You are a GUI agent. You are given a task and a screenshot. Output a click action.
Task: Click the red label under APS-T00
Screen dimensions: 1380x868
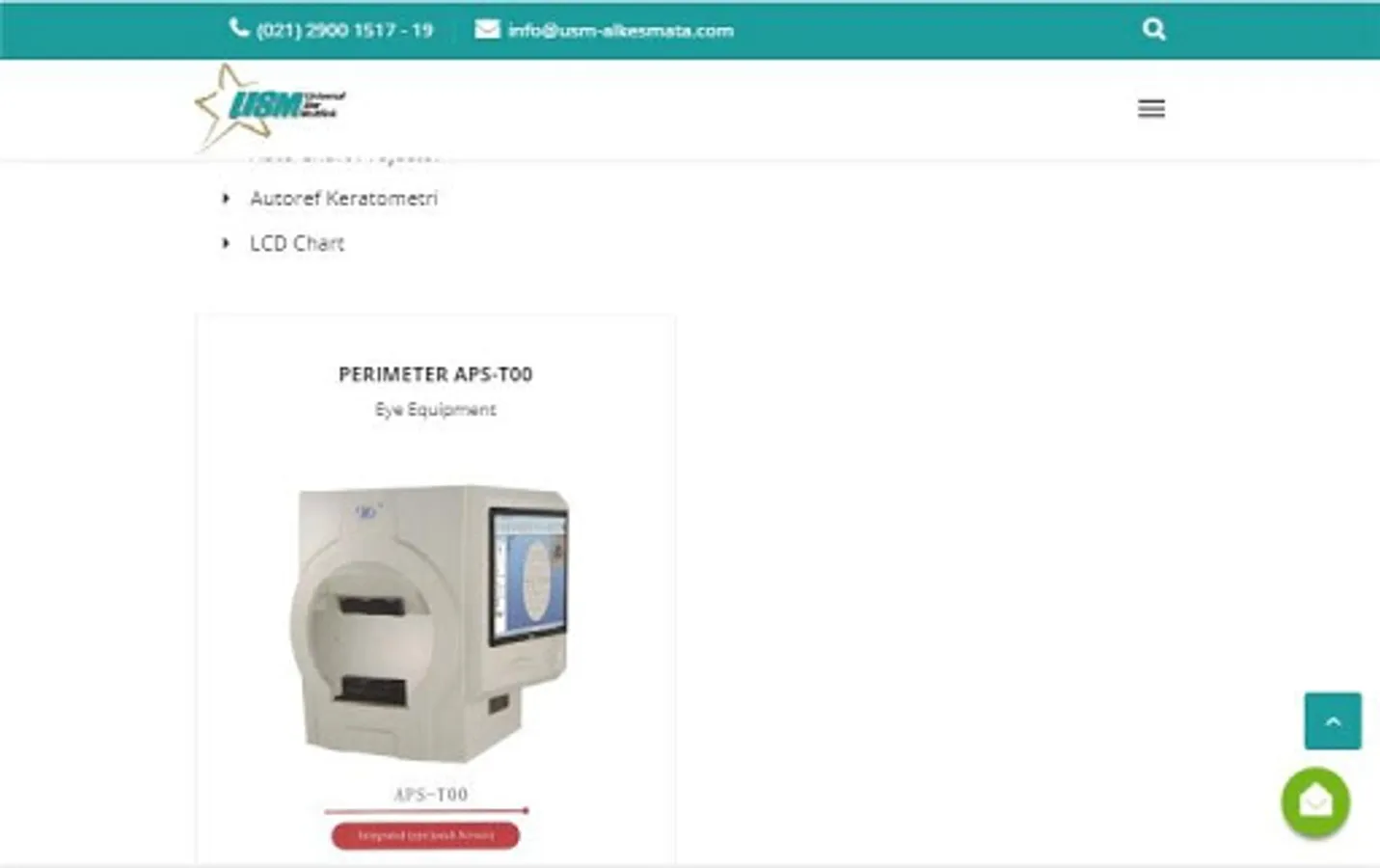[425, 835]
